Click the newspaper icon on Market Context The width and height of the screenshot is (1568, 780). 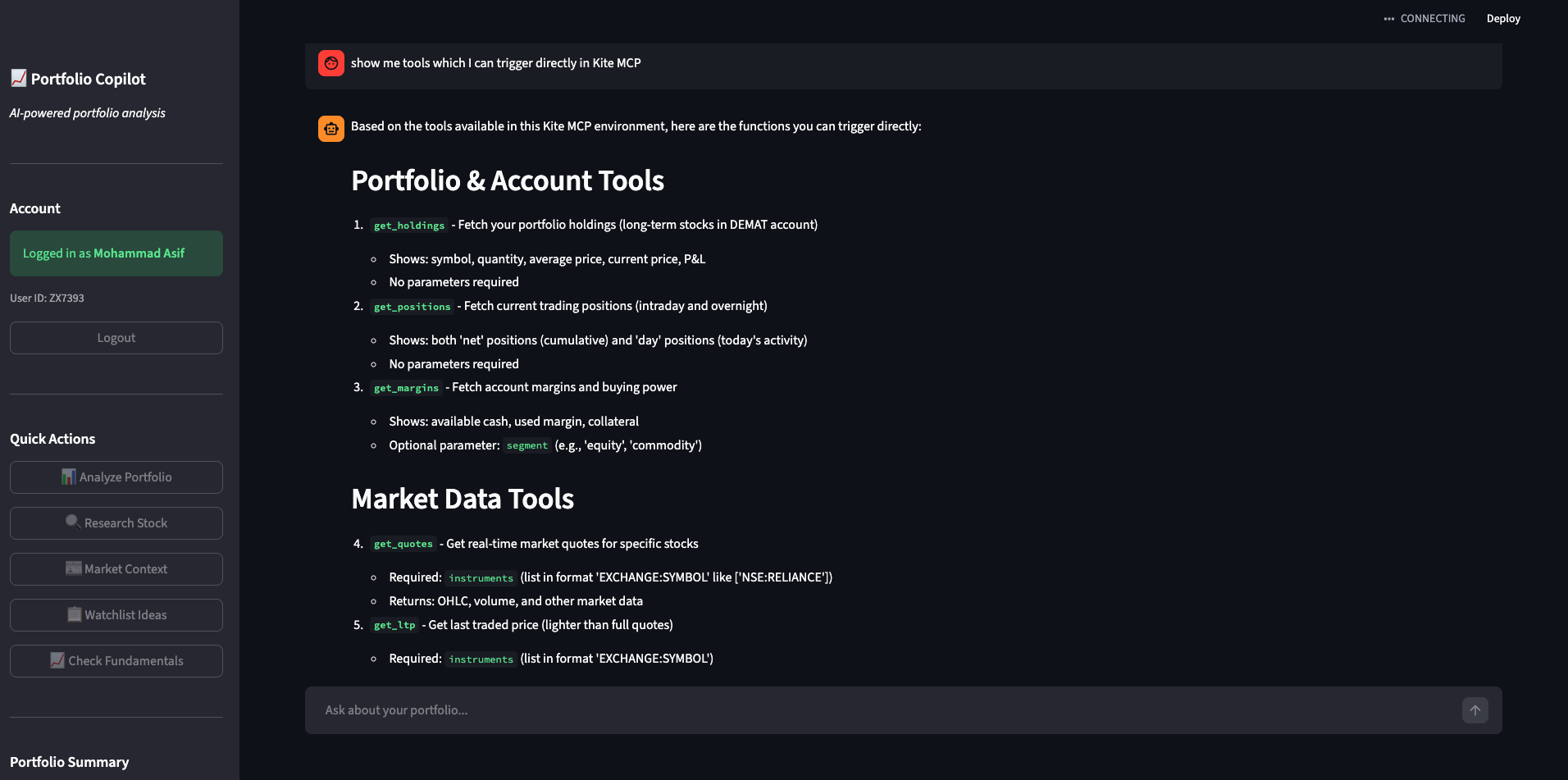pyautogui.click(x=73, y=568)
